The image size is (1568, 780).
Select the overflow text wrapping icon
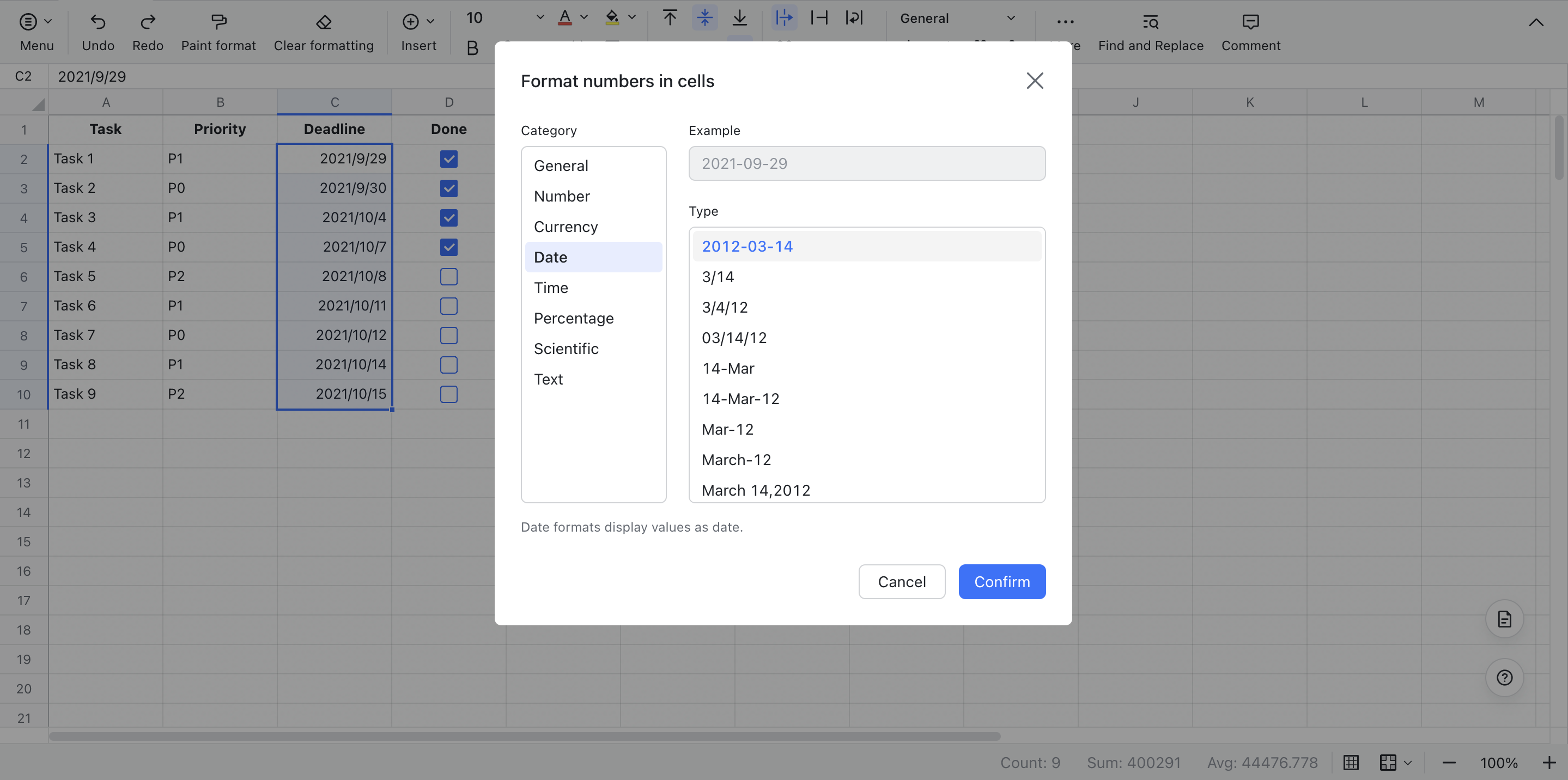(783, 17)
